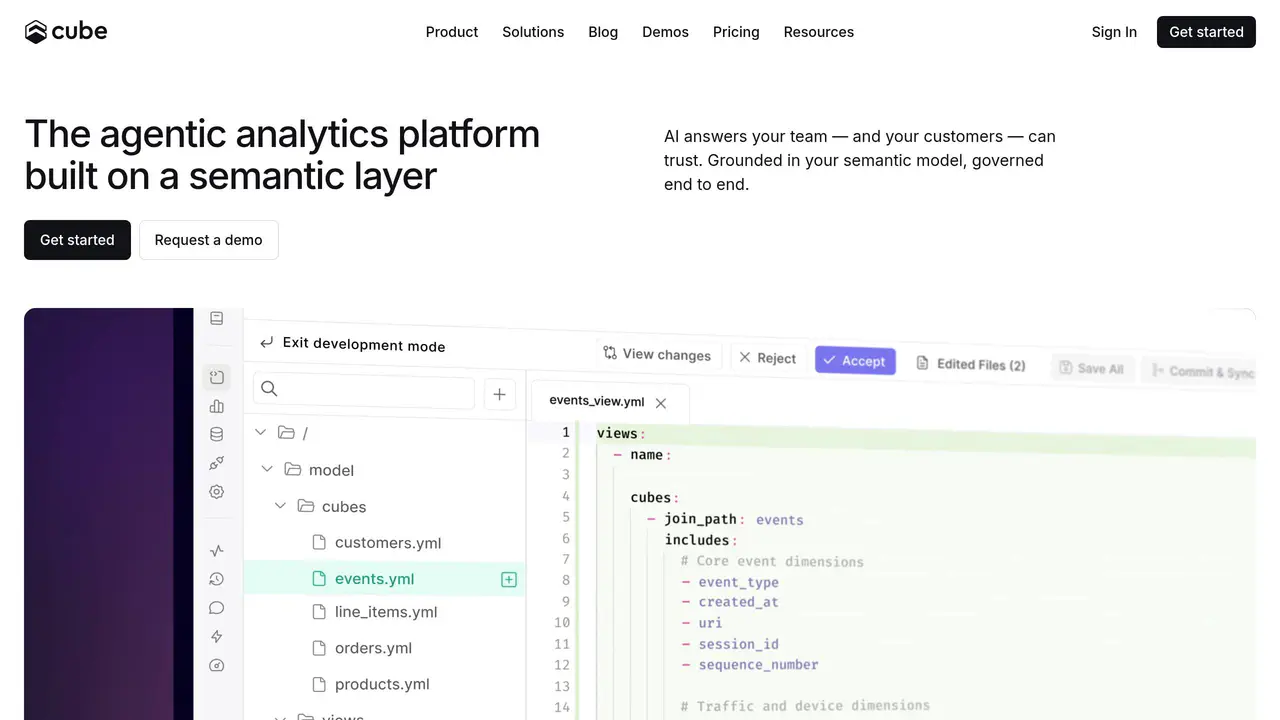The height and width of the screenshot is (720, 1280).
Task: Select events.yml in the file tree
Action: pyautogui.click(x=374, y=579)
